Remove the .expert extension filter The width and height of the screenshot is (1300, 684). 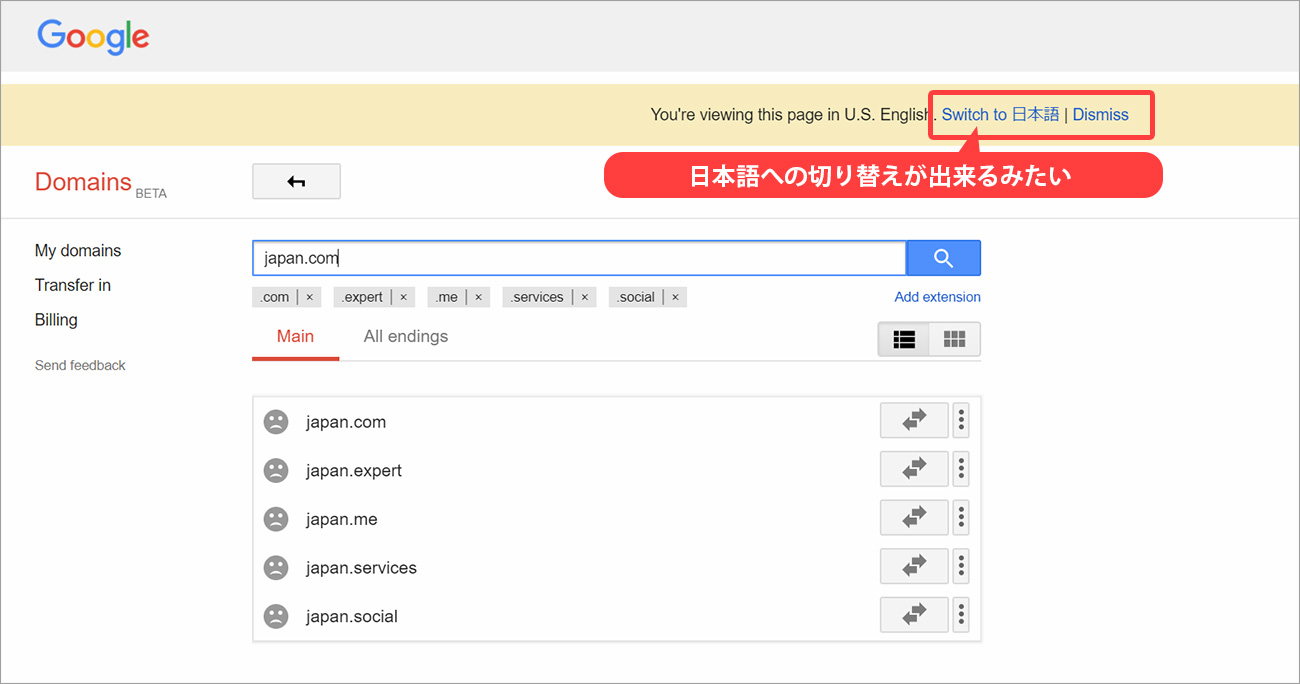[403, 297]
